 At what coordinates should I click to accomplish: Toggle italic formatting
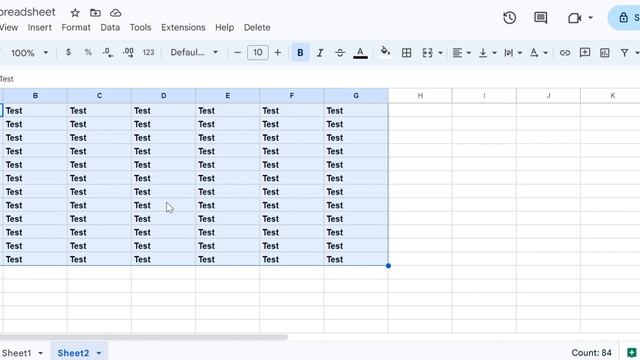(320, 53)
